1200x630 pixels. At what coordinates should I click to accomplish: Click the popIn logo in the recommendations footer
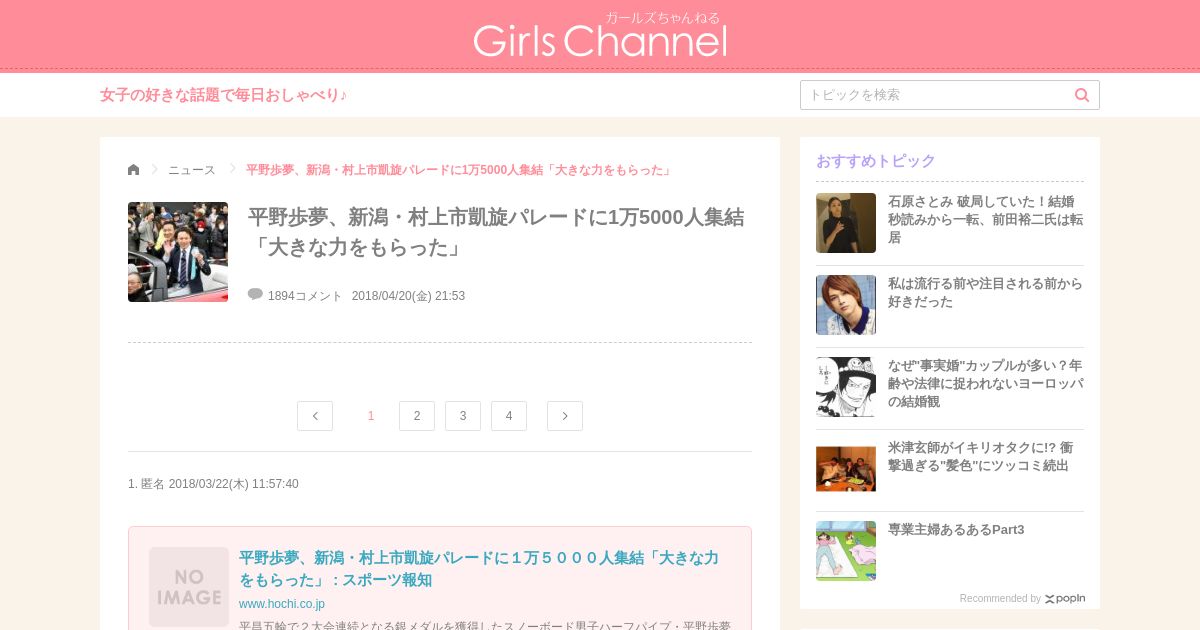1065,599
